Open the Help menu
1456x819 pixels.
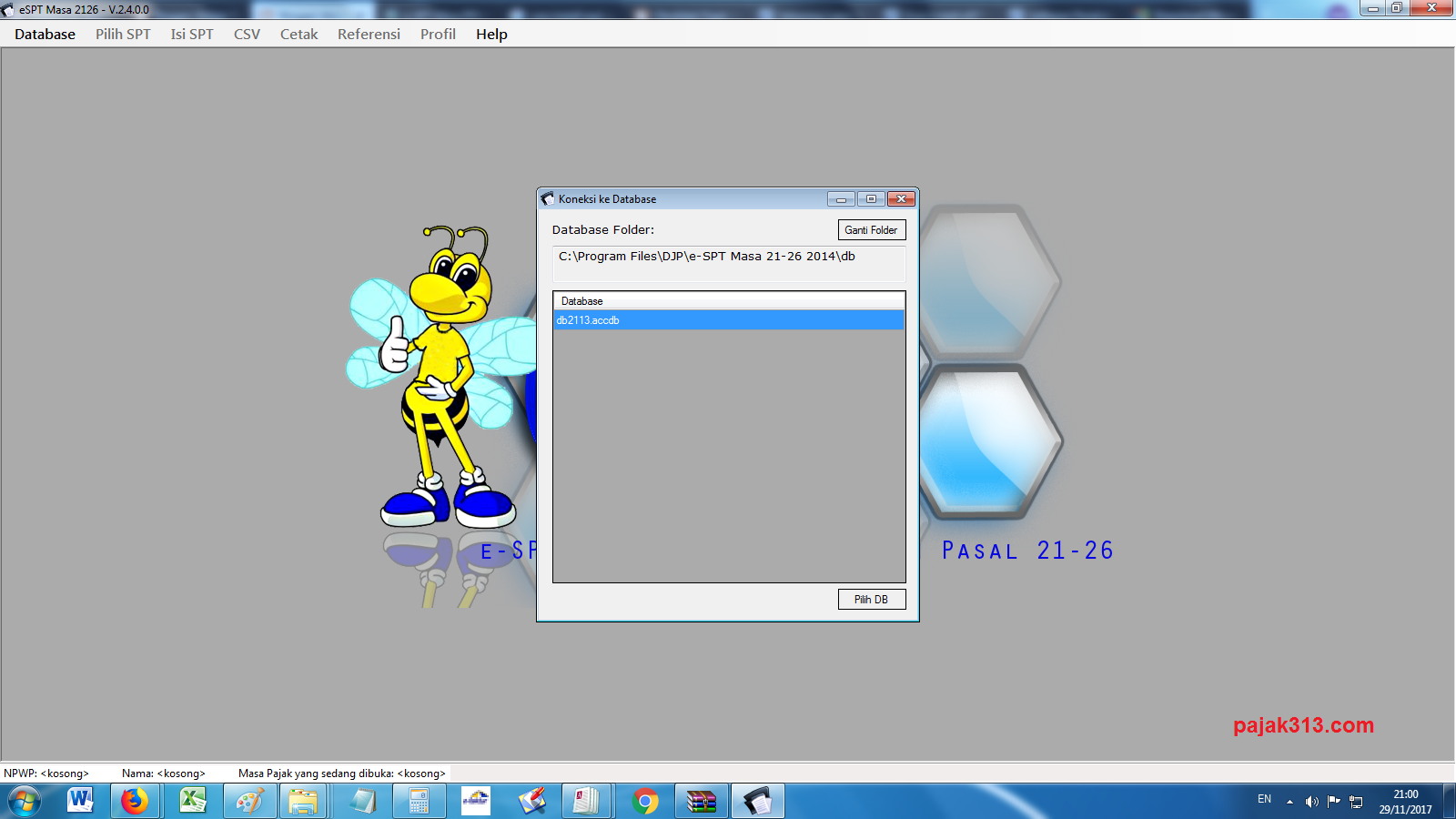(x=491, y=35)
